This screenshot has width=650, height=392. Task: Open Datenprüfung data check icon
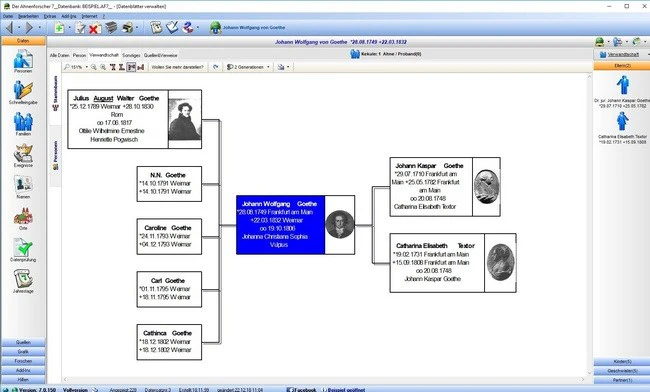(23, 249)
